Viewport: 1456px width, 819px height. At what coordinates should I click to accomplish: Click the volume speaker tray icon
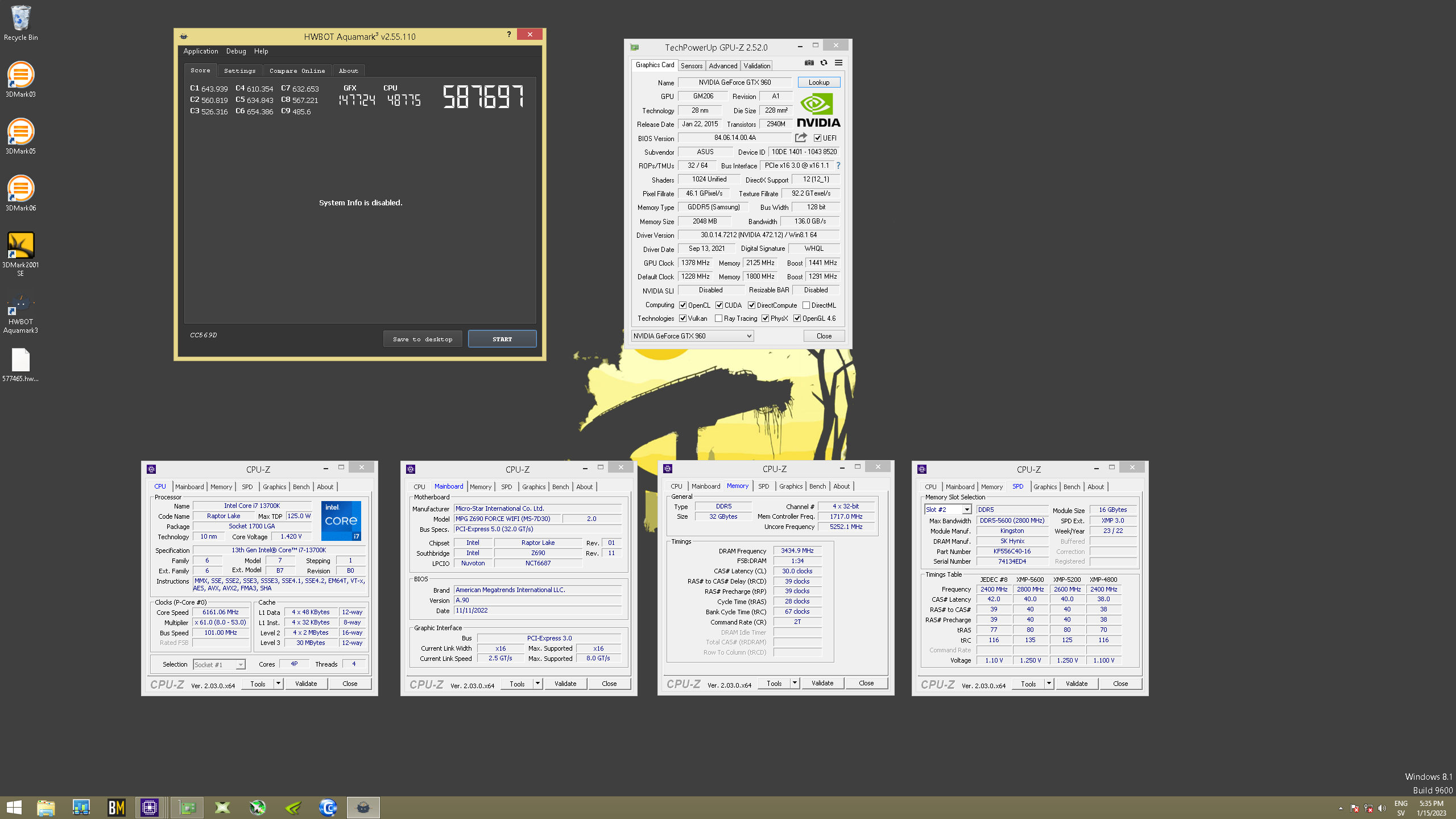coord(1382,808)
